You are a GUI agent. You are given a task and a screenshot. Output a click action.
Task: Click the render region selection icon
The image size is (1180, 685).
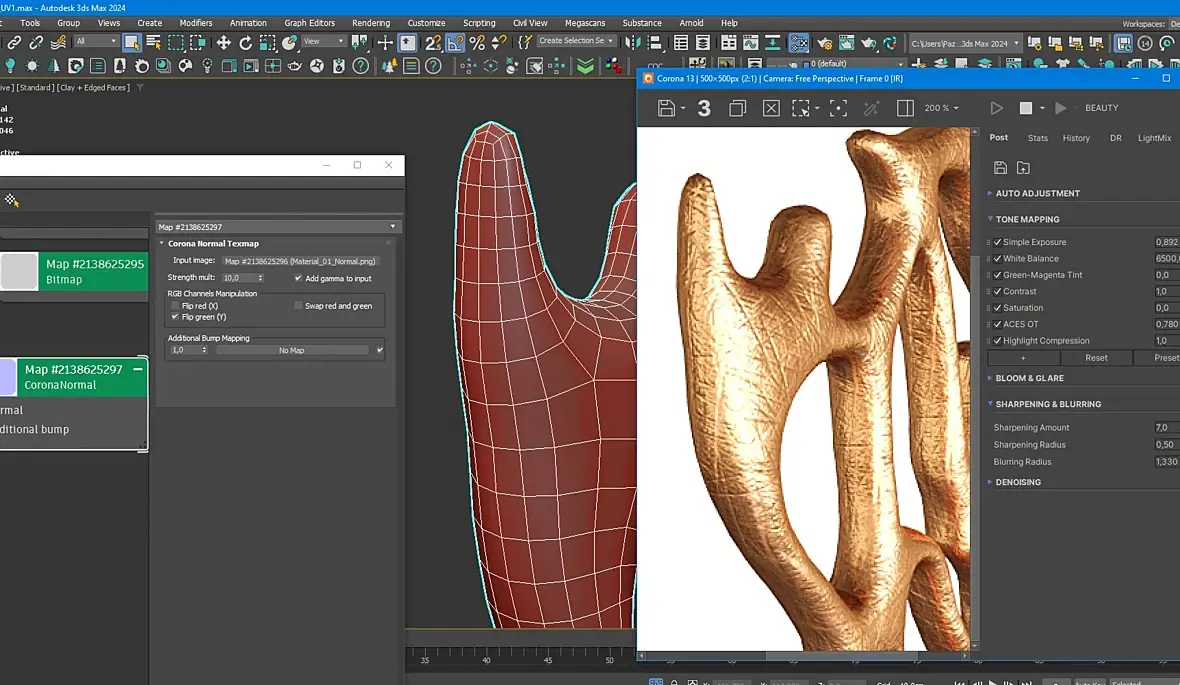[x=800, y=108]
